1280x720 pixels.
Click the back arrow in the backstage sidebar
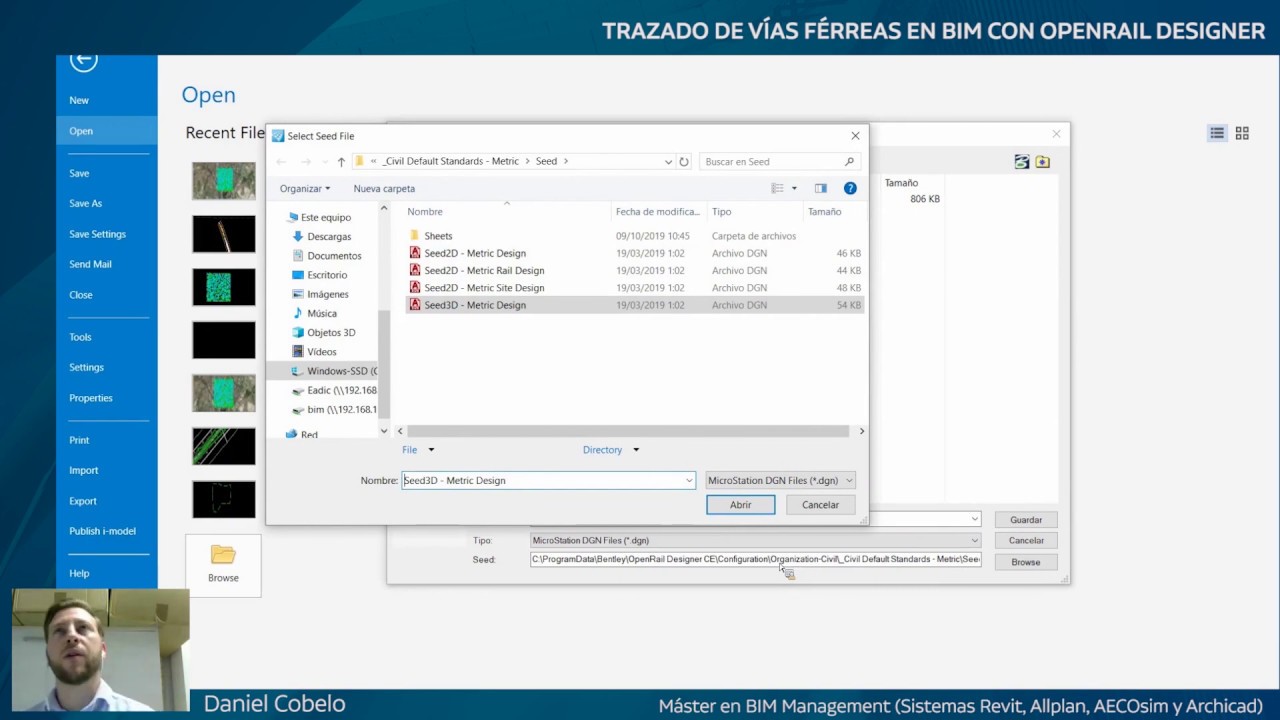[x=83, y=61]
